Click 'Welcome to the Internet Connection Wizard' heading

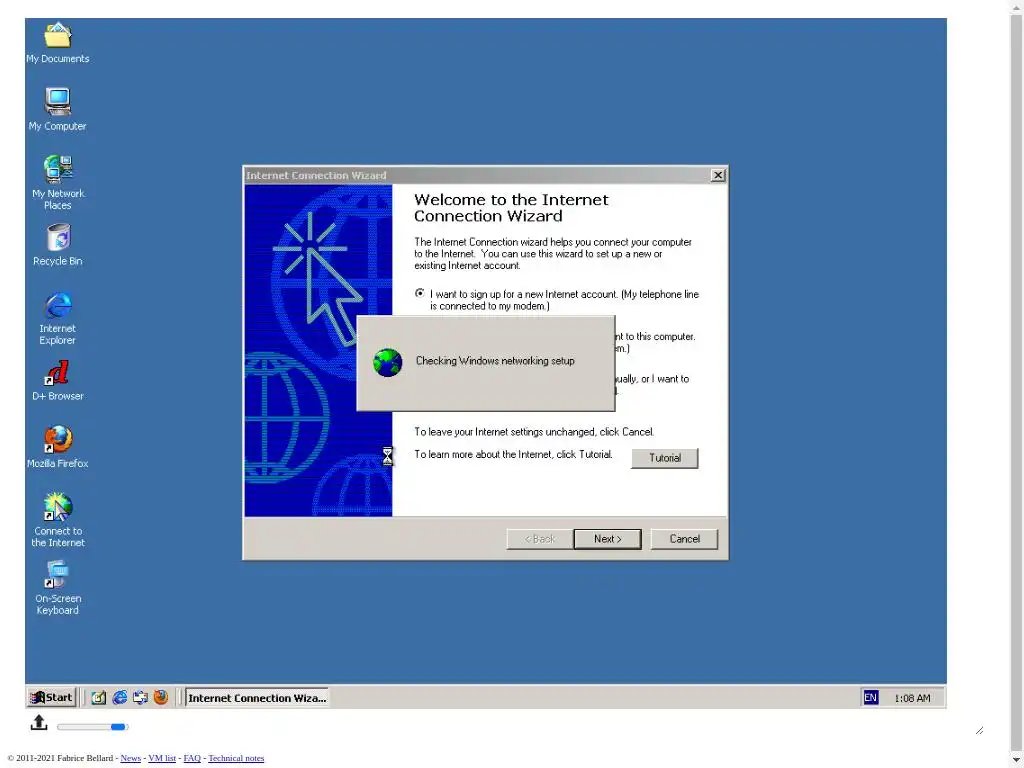pyautogui.click(x=511, y=208)
